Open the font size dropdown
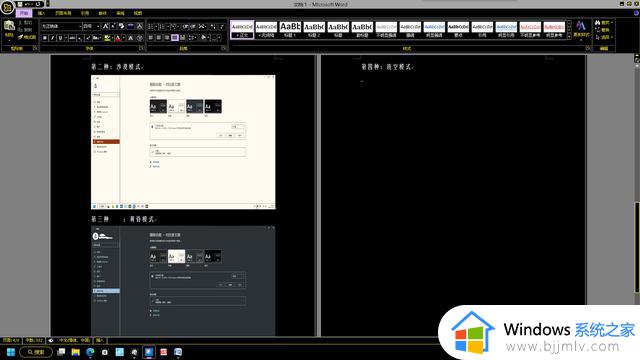640x360 pixels. pos(98,27)
